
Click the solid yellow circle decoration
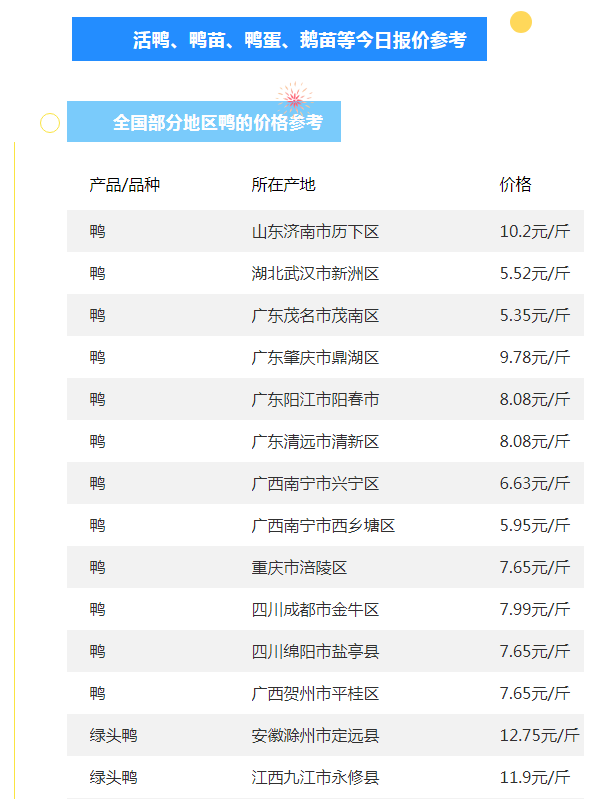(520, 22)
